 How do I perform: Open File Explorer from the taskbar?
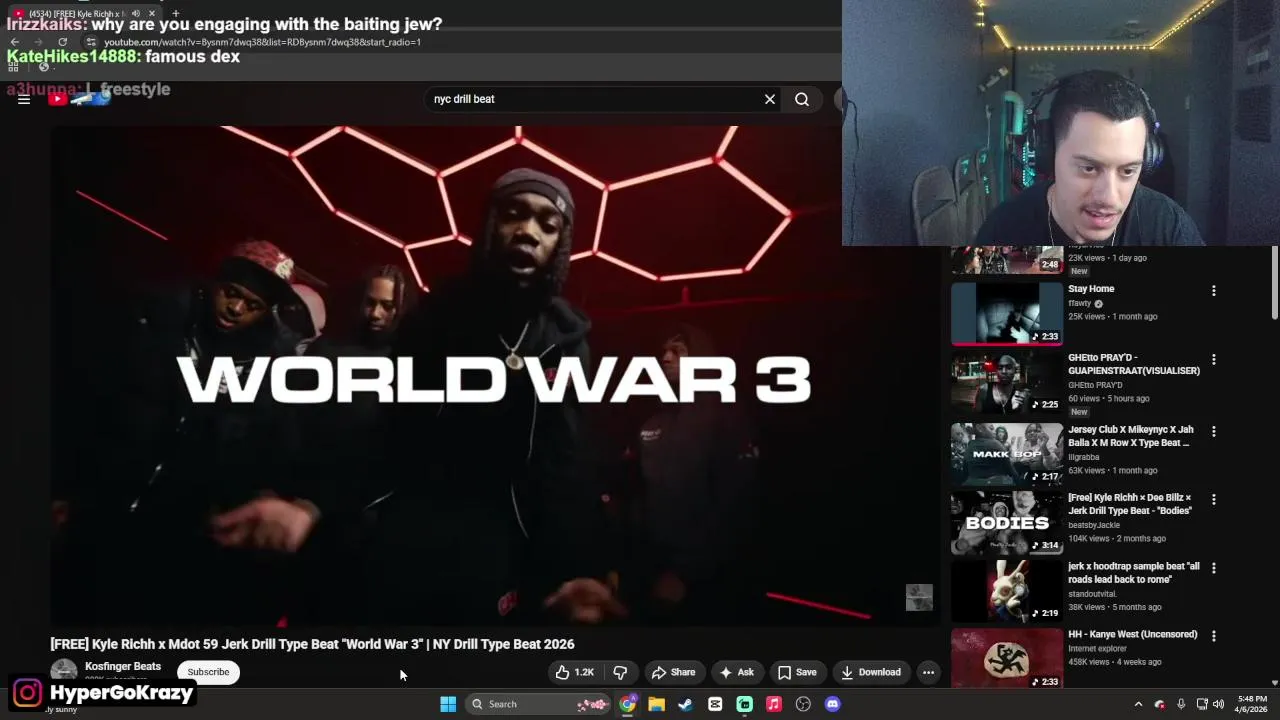coord(656,704)
